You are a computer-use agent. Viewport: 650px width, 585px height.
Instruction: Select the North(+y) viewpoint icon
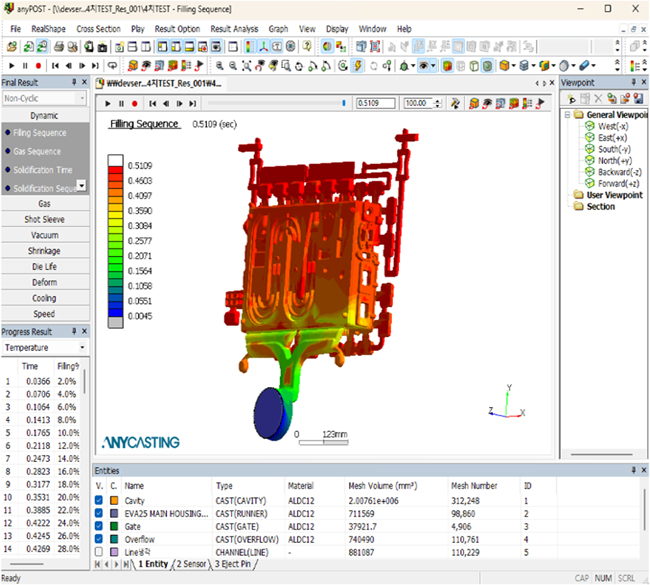590,160
